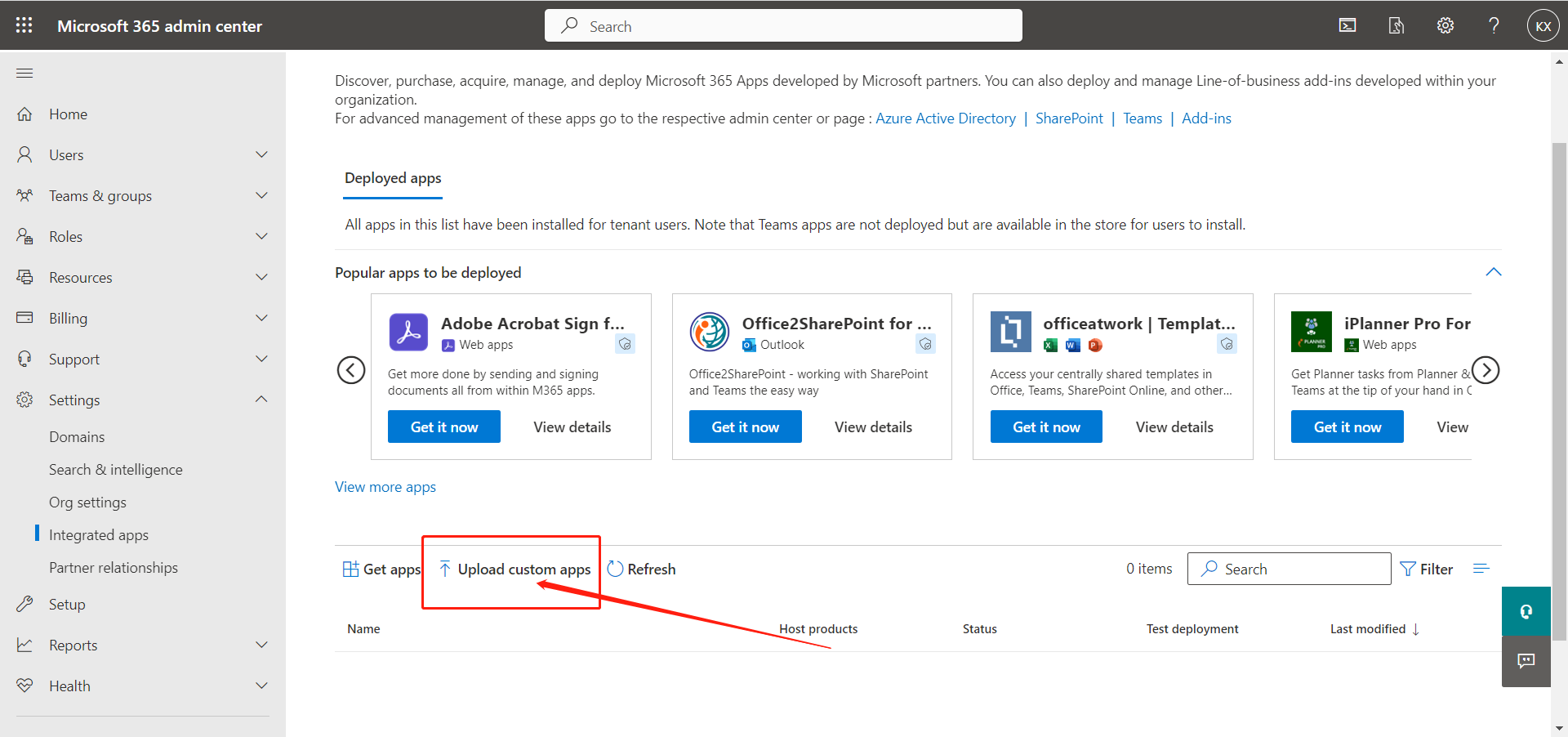The width and height of the screenshot is (1568, 737).
Task: Open the app launcher waffle icon
Action: (x=24, y=25)
